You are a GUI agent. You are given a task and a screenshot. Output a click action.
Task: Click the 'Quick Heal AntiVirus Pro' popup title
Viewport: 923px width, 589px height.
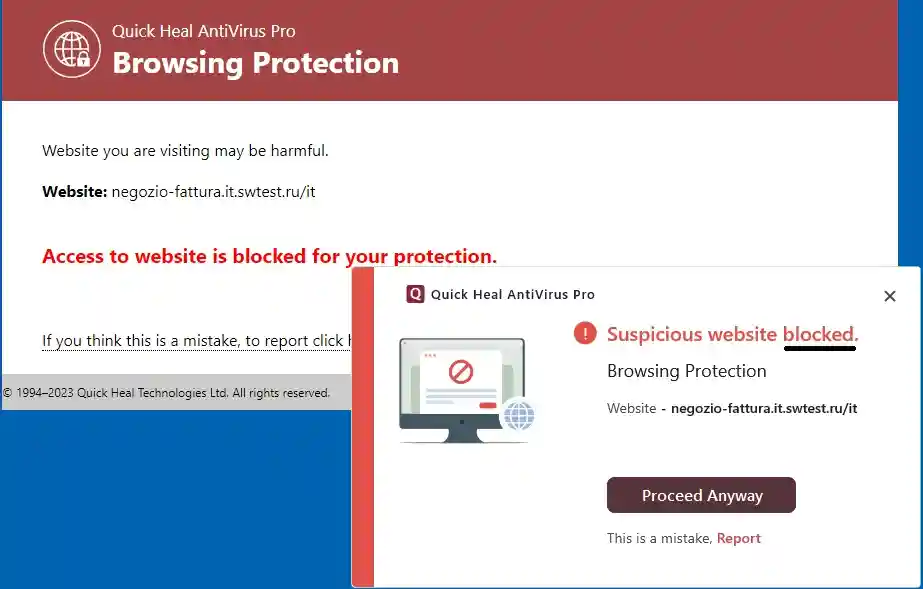point(512,294)
